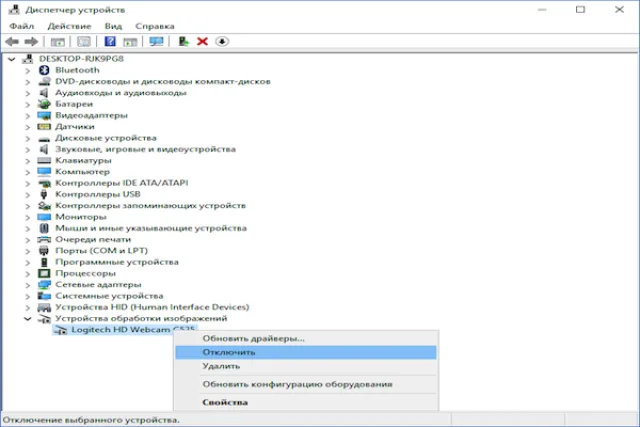Click the Видеоадаптеры display adapter icon

click(x=44, y=116)
